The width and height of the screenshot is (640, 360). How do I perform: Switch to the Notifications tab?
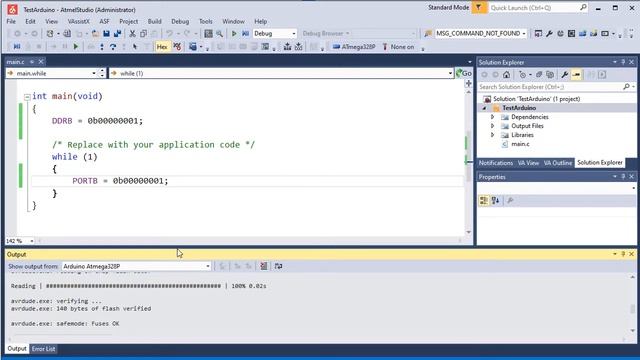coord(496,163)
